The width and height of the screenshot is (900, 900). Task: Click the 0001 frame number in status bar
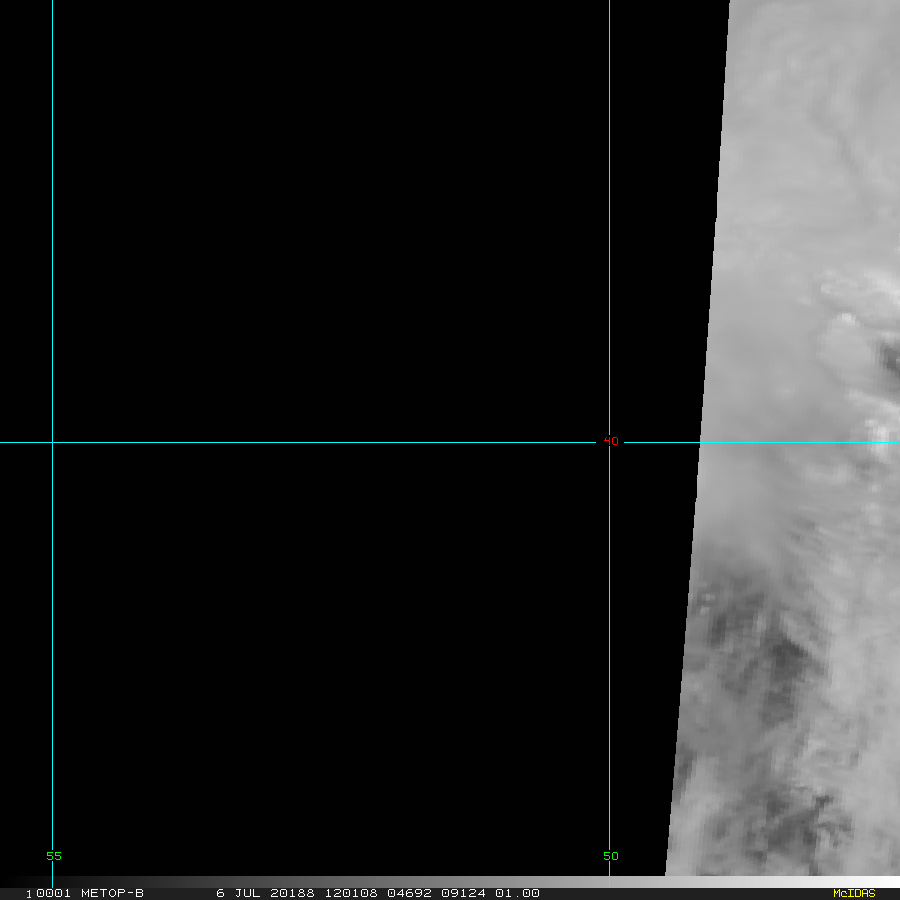[x=48, y=893]
